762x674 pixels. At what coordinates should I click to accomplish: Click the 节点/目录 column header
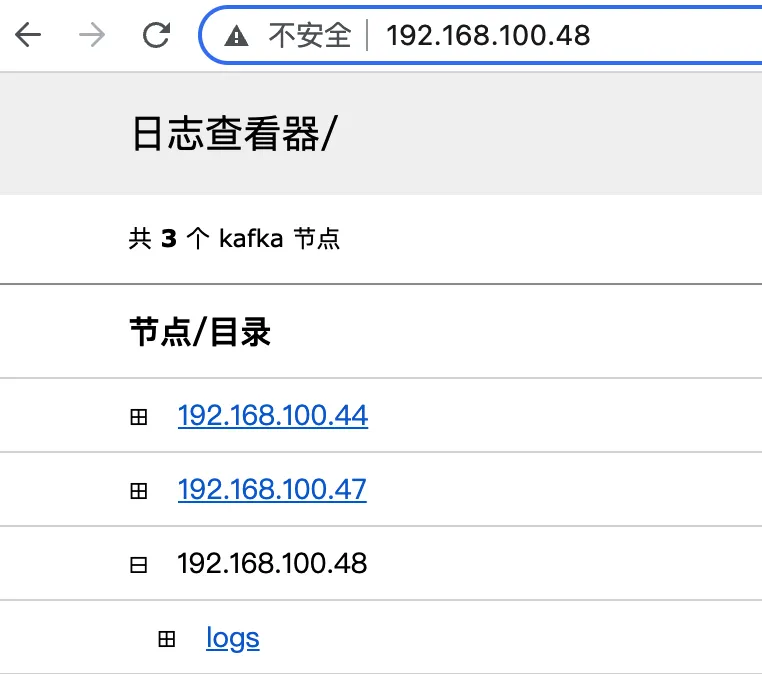point(200,332)
